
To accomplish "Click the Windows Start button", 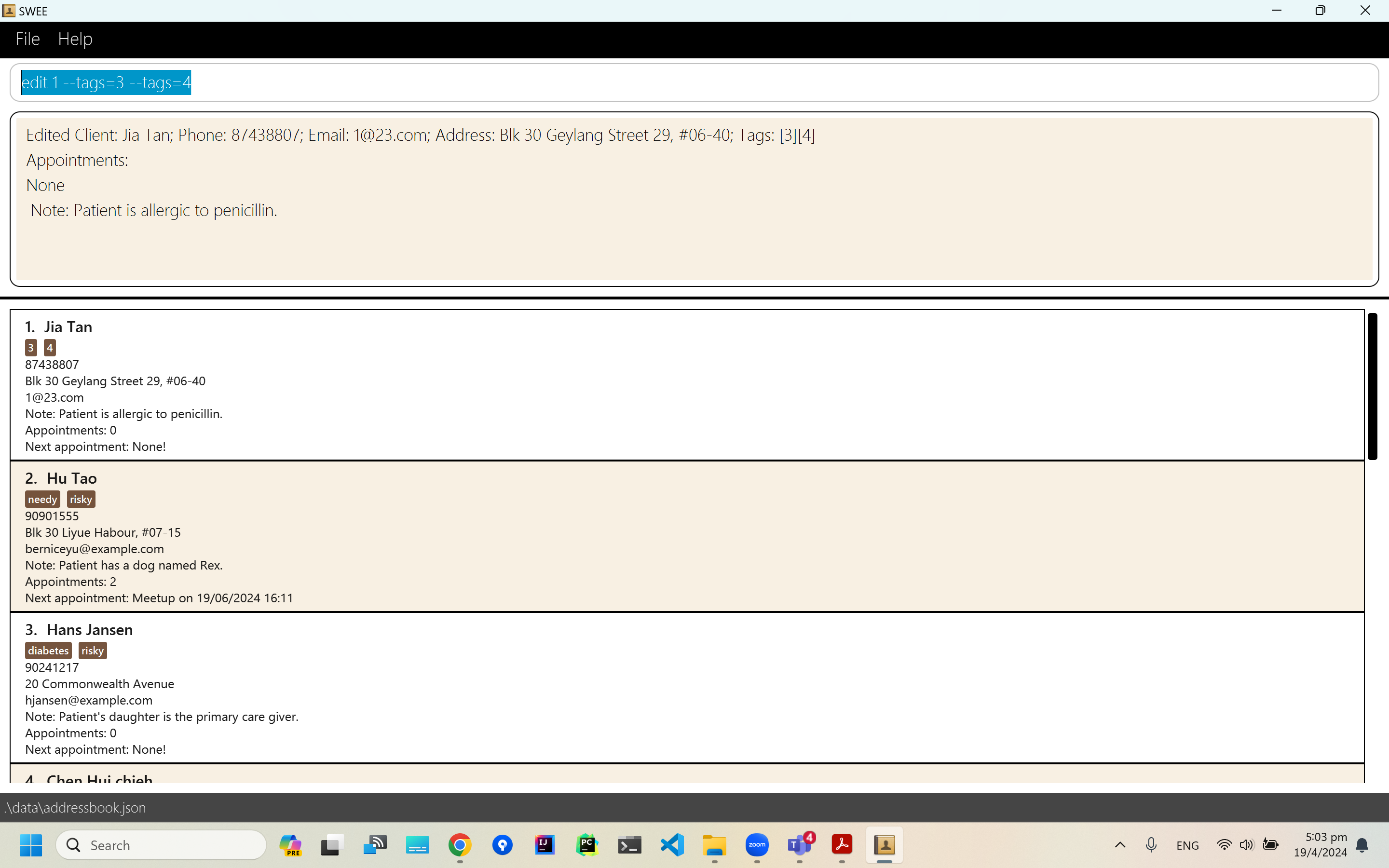I will (31, 845).
